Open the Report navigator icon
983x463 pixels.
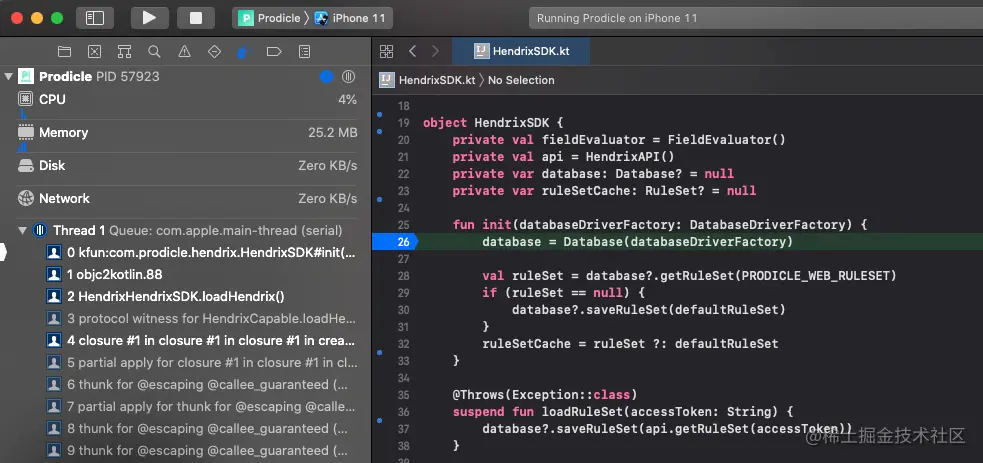point(304,51)
